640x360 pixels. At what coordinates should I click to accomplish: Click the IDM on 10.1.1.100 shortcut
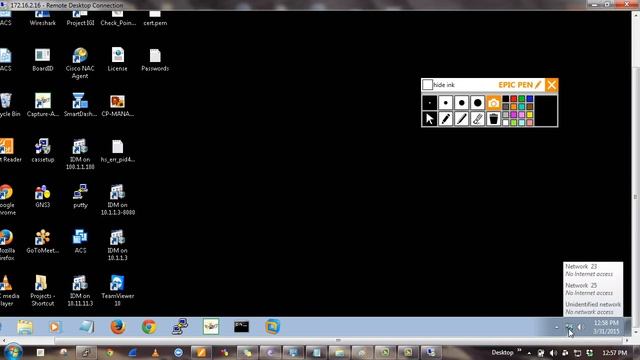[80, 154]
